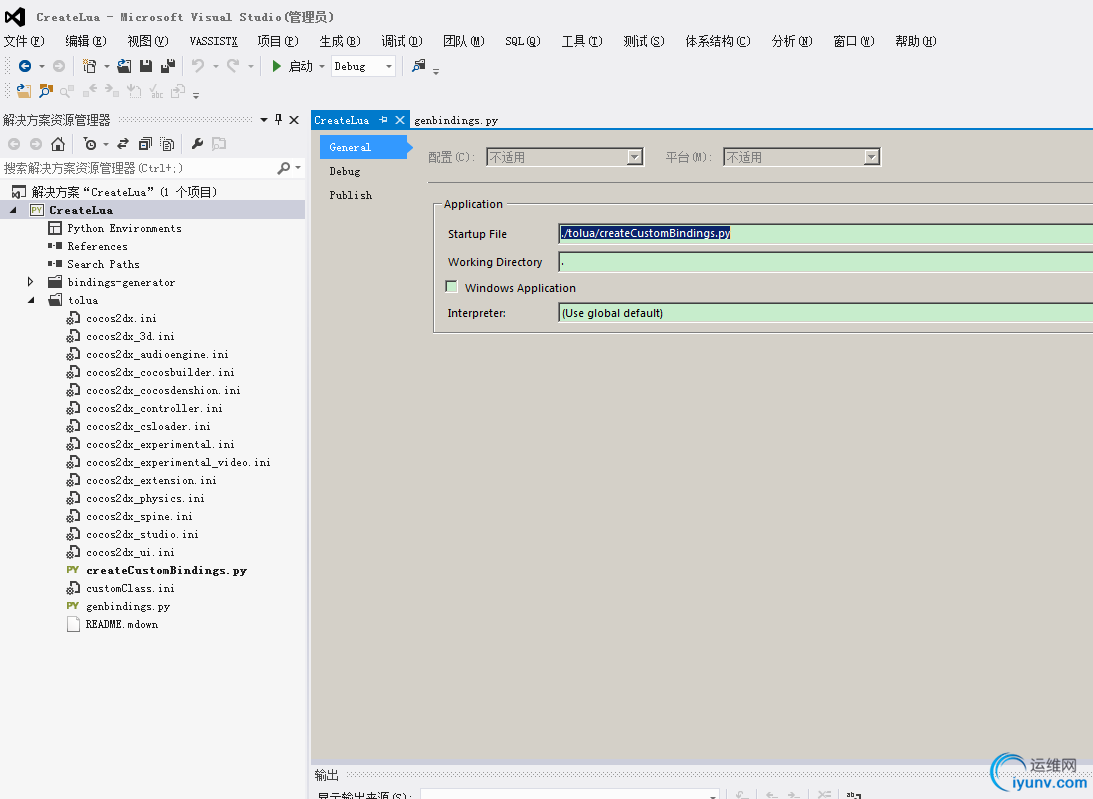Click the Solution Explorer search magnifier icon
Image resolution: width=1093 pixels, height=799 pixels.
(x=284, y=168)
